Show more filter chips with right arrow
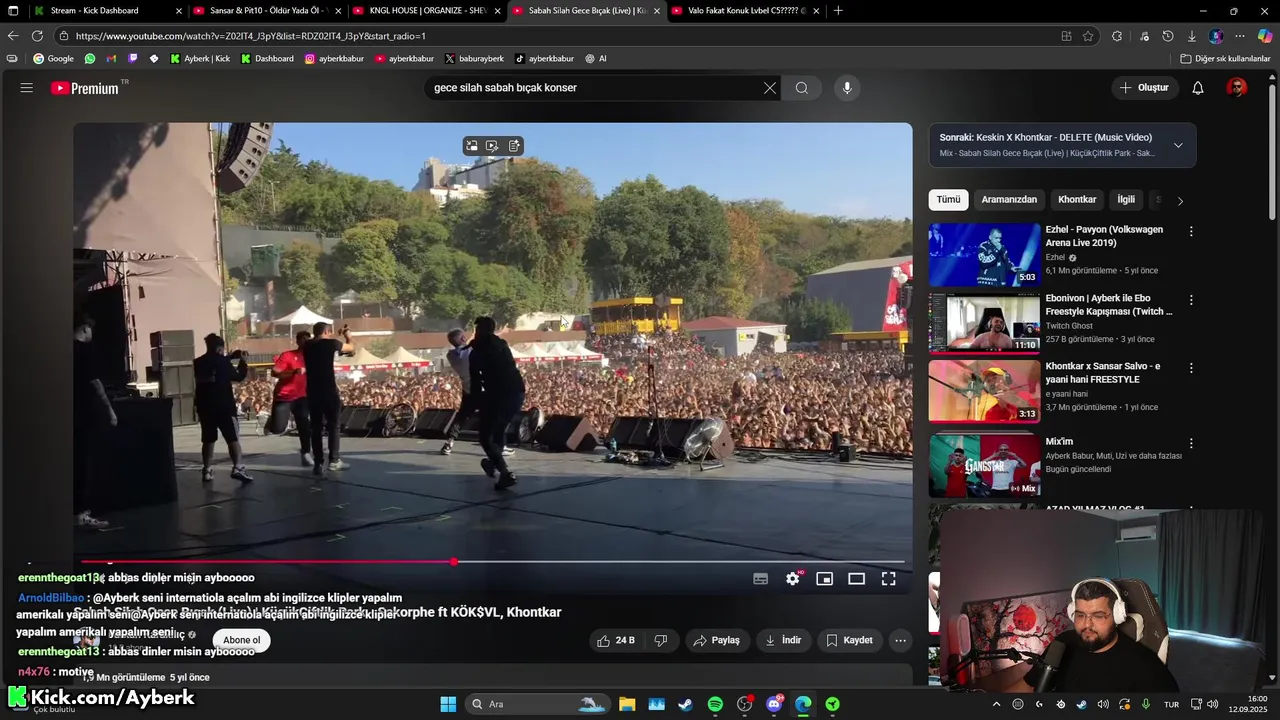Image resolution: width=1280 pixels, height=720 pixels. pos(1180,201)
